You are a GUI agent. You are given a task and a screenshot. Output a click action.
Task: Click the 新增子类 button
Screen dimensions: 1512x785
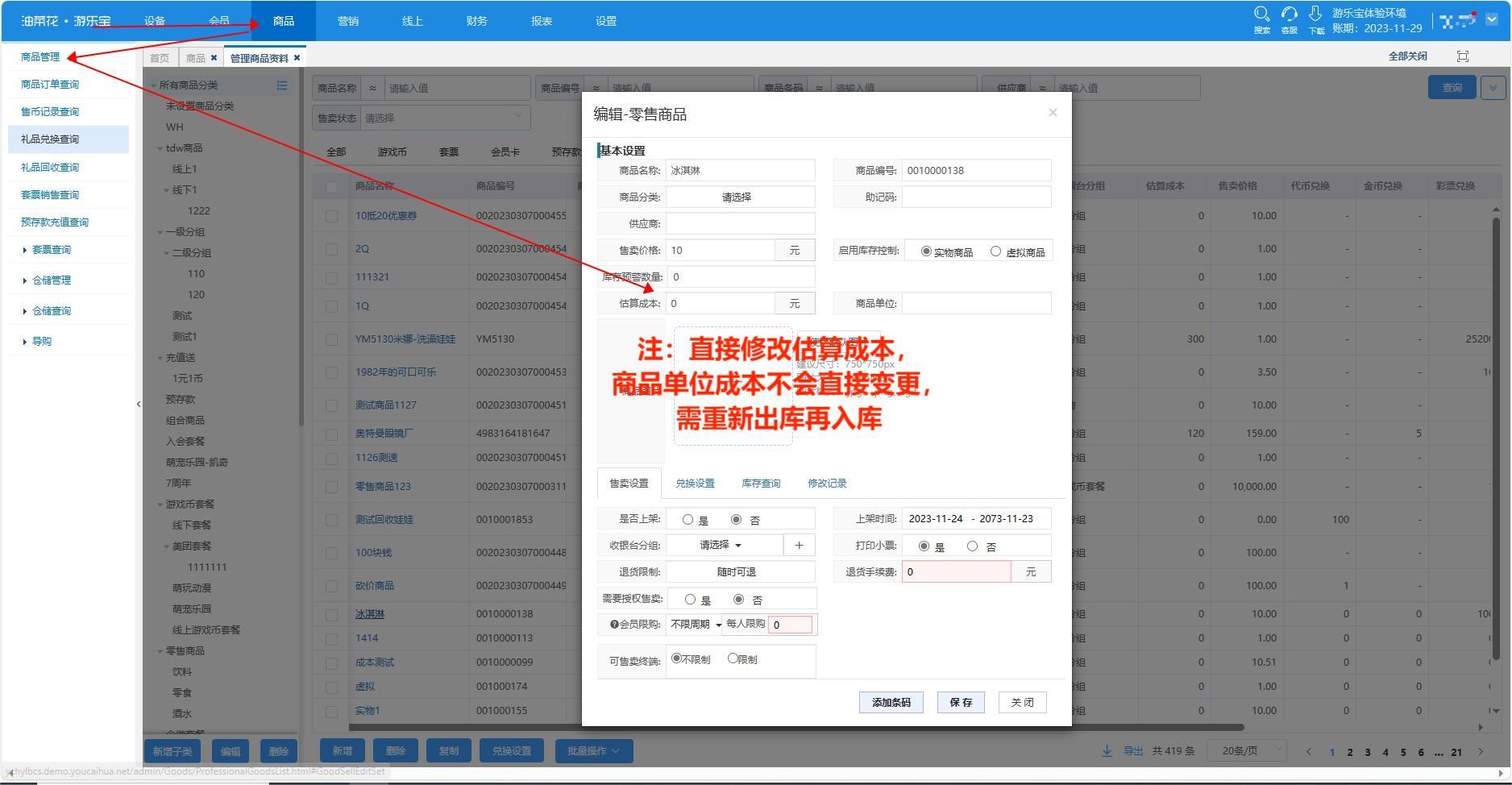[172, 751]
